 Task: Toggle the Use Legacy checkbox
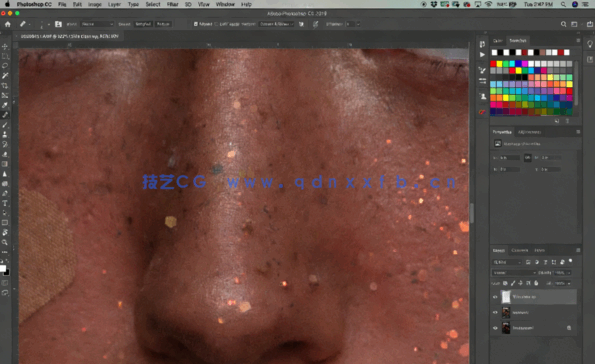point(217,24)
